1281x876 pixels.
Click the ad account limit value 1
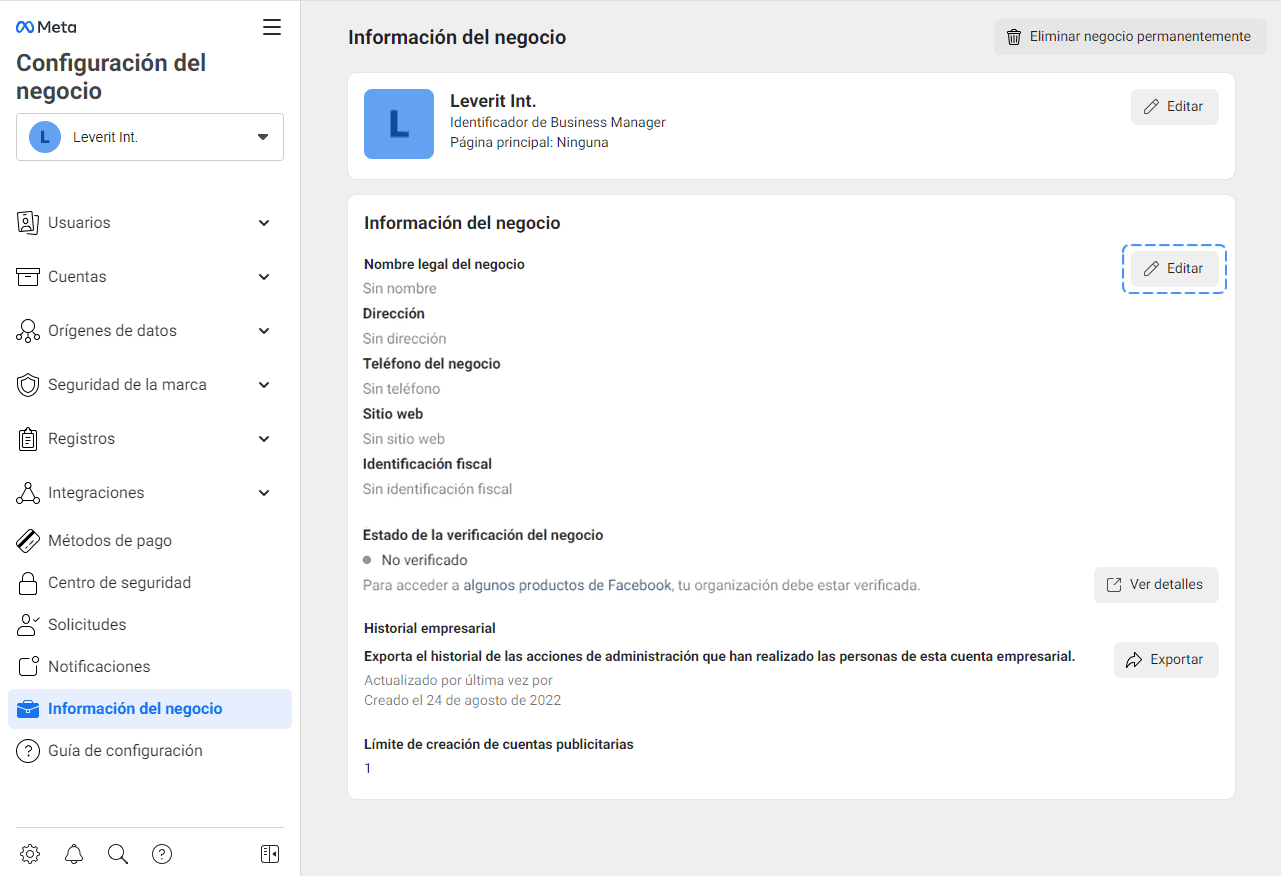[368, 769]
